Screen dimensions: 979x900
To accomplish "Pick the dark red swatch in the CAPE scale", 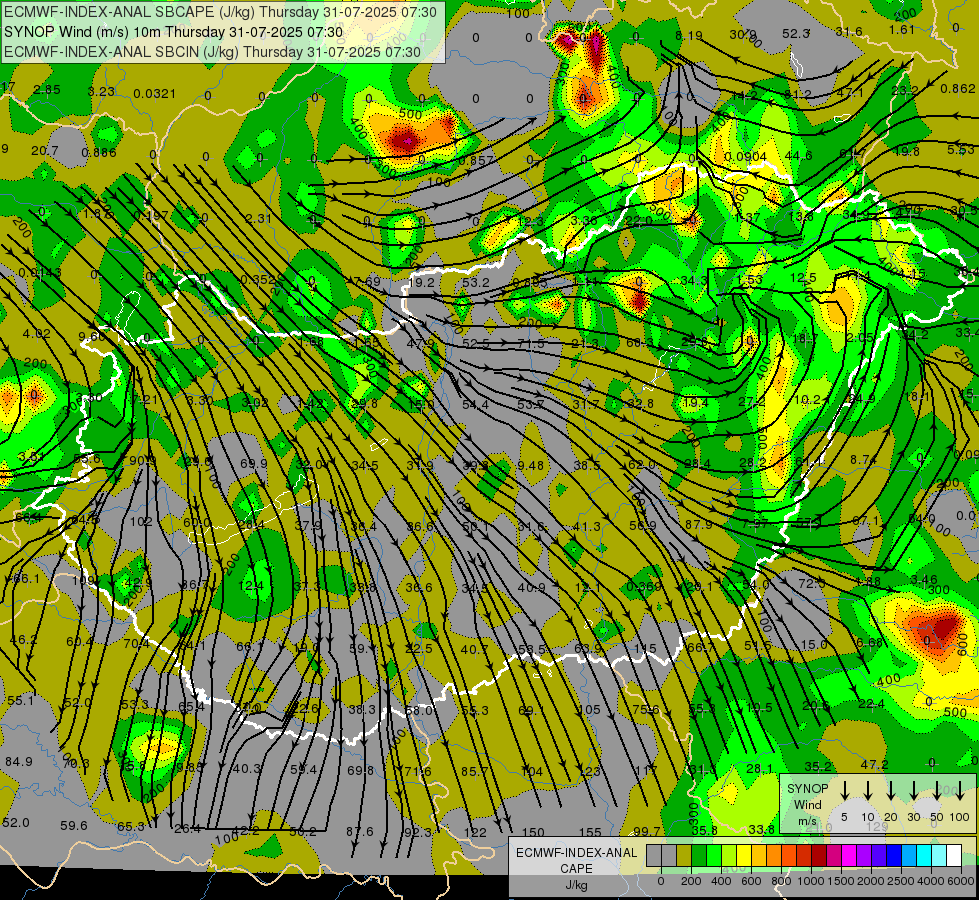I will click(x=819, y=856).
